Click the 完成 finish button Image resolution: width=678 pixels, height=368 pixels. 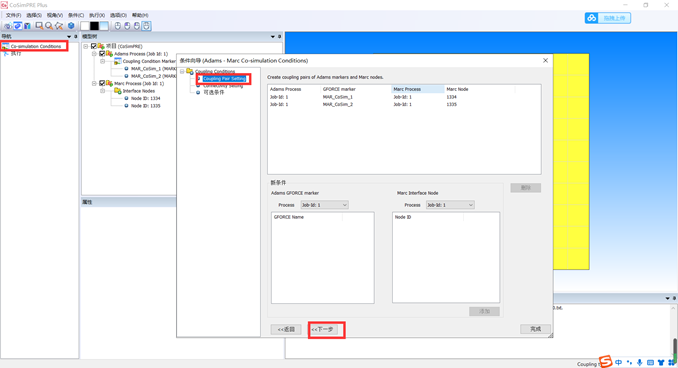click(535, 329)
